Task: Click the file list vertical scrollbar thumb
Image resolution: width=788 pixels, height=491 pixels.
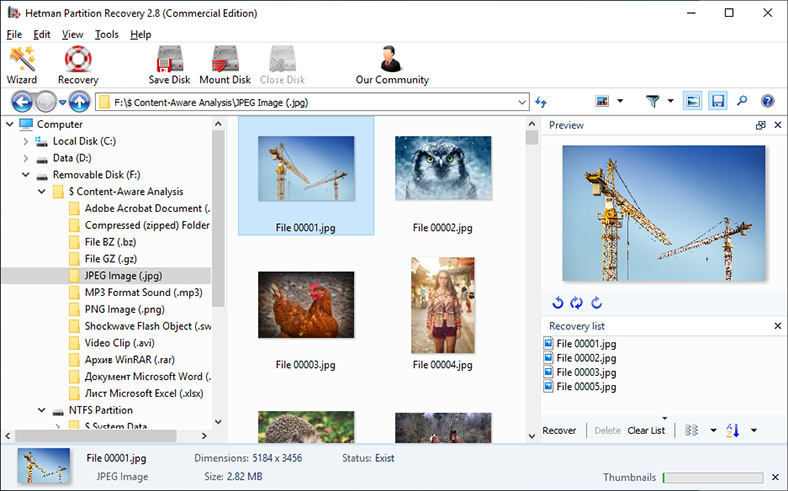Action: [532, 138]
